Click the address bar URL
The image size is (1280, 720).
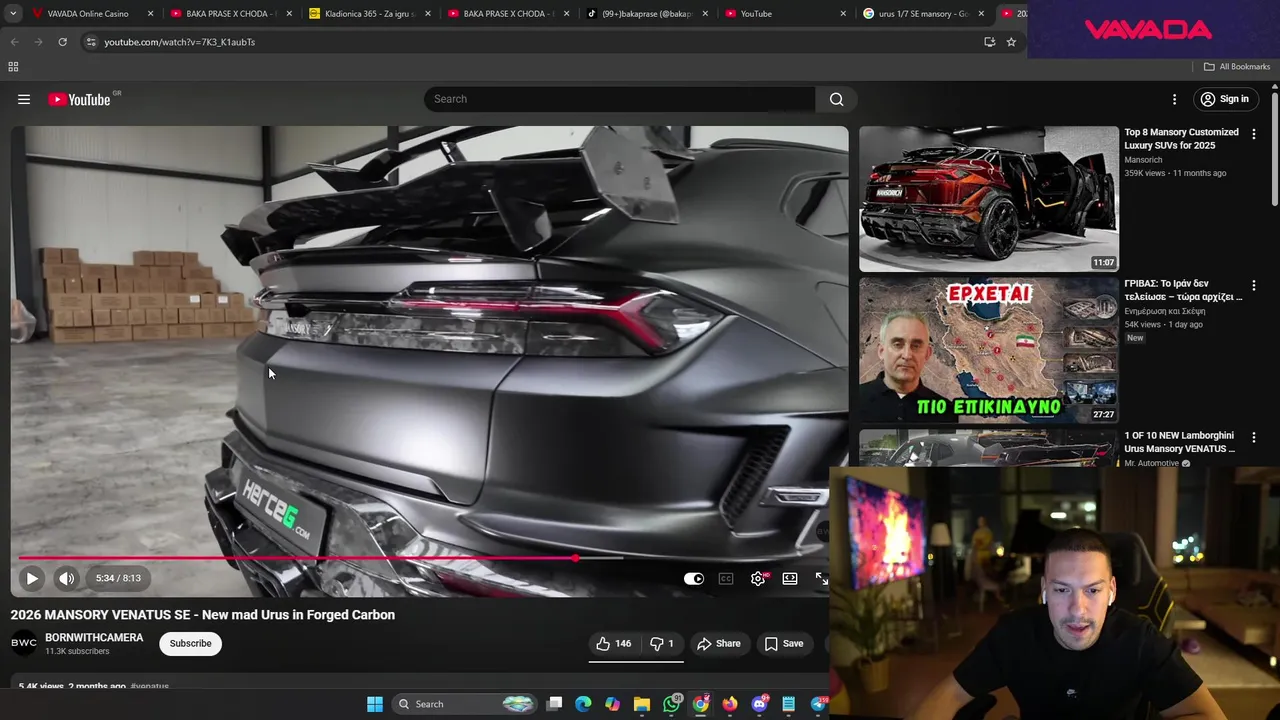(x=180, y=42)
